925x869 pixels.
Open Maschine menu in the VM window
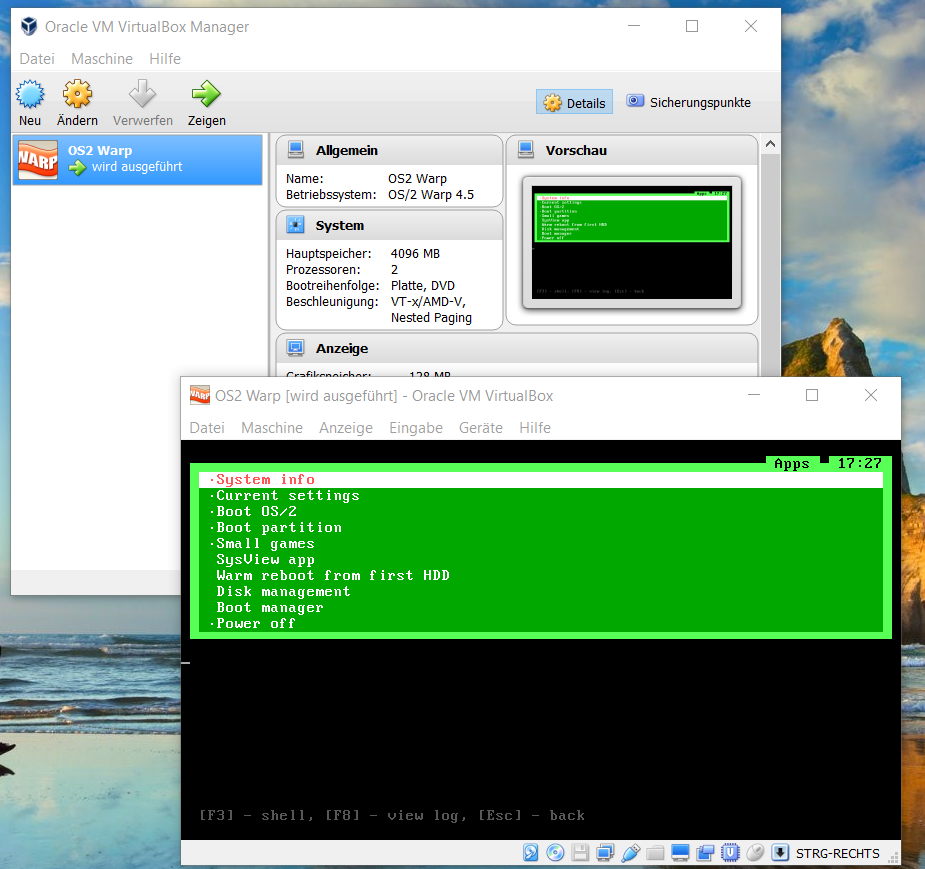[x=272, y=428]
